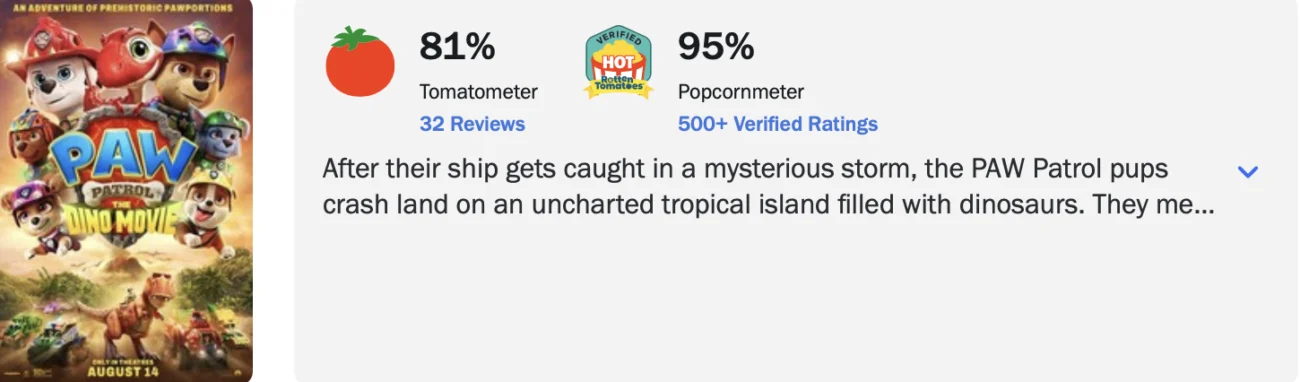The height and width of the screenshot is (382, 1300).
Task: Expand the synopsis with the blue chevron
Action: (x=1247, y=171)
